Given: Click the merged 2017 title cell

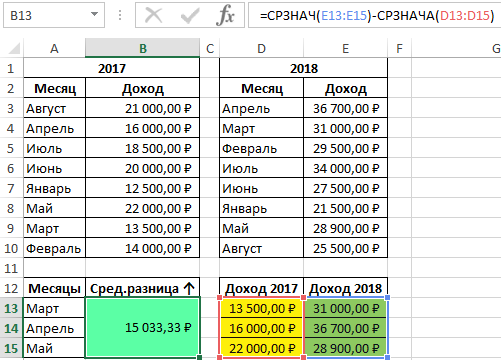Looking at the screenshot, I should [112, 68].
